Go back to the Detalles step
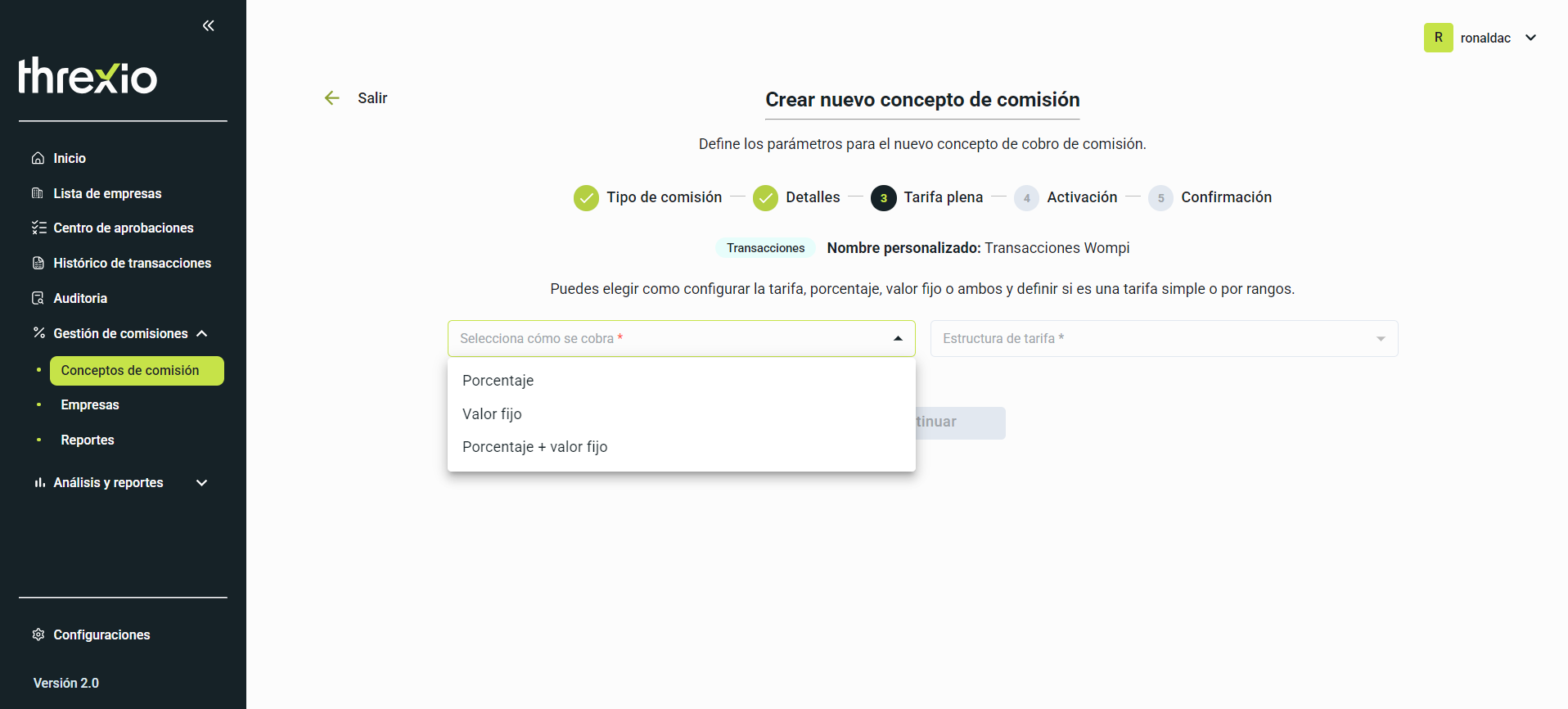Screen dimensions: 1568x709 click(796, 197)
